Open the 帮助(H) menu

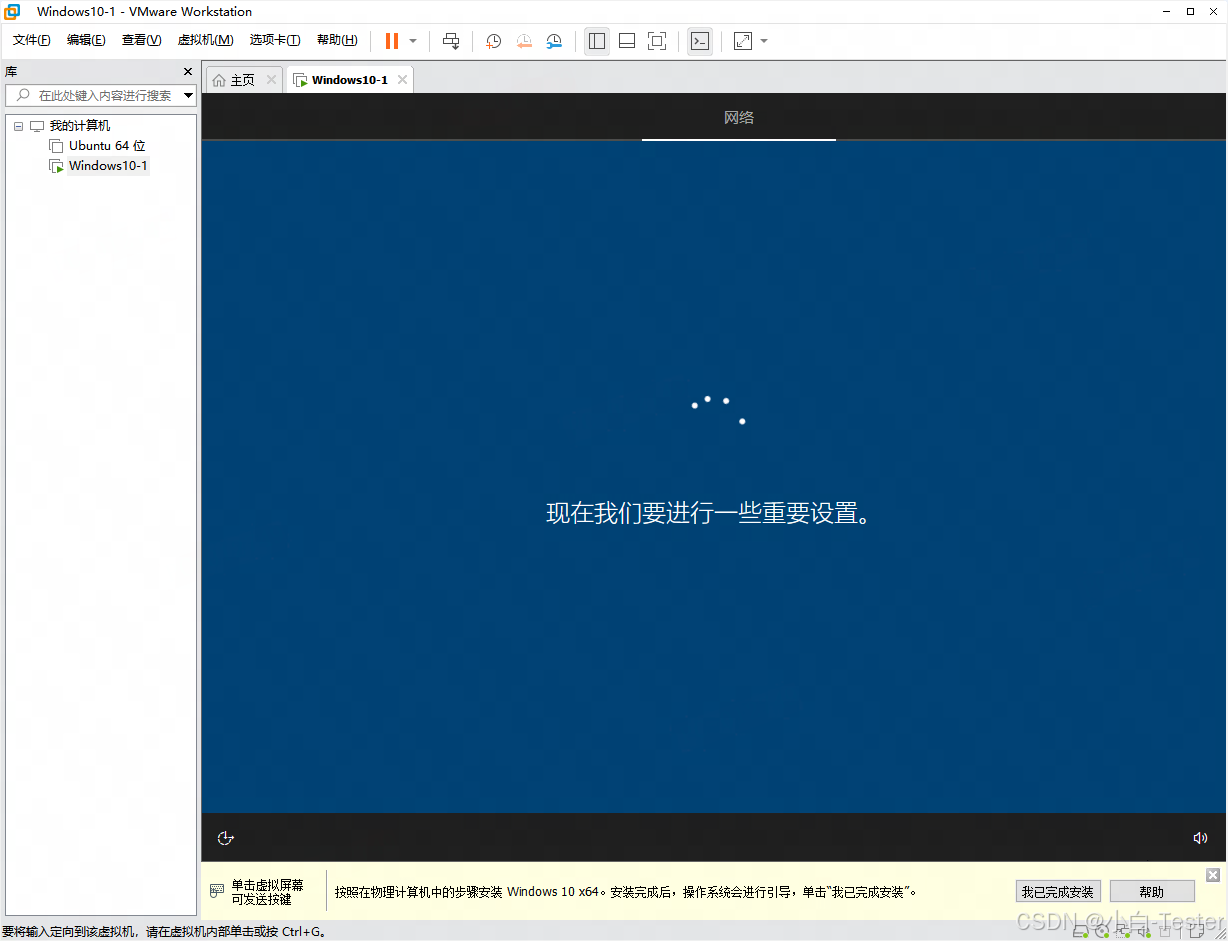(337, 40)
